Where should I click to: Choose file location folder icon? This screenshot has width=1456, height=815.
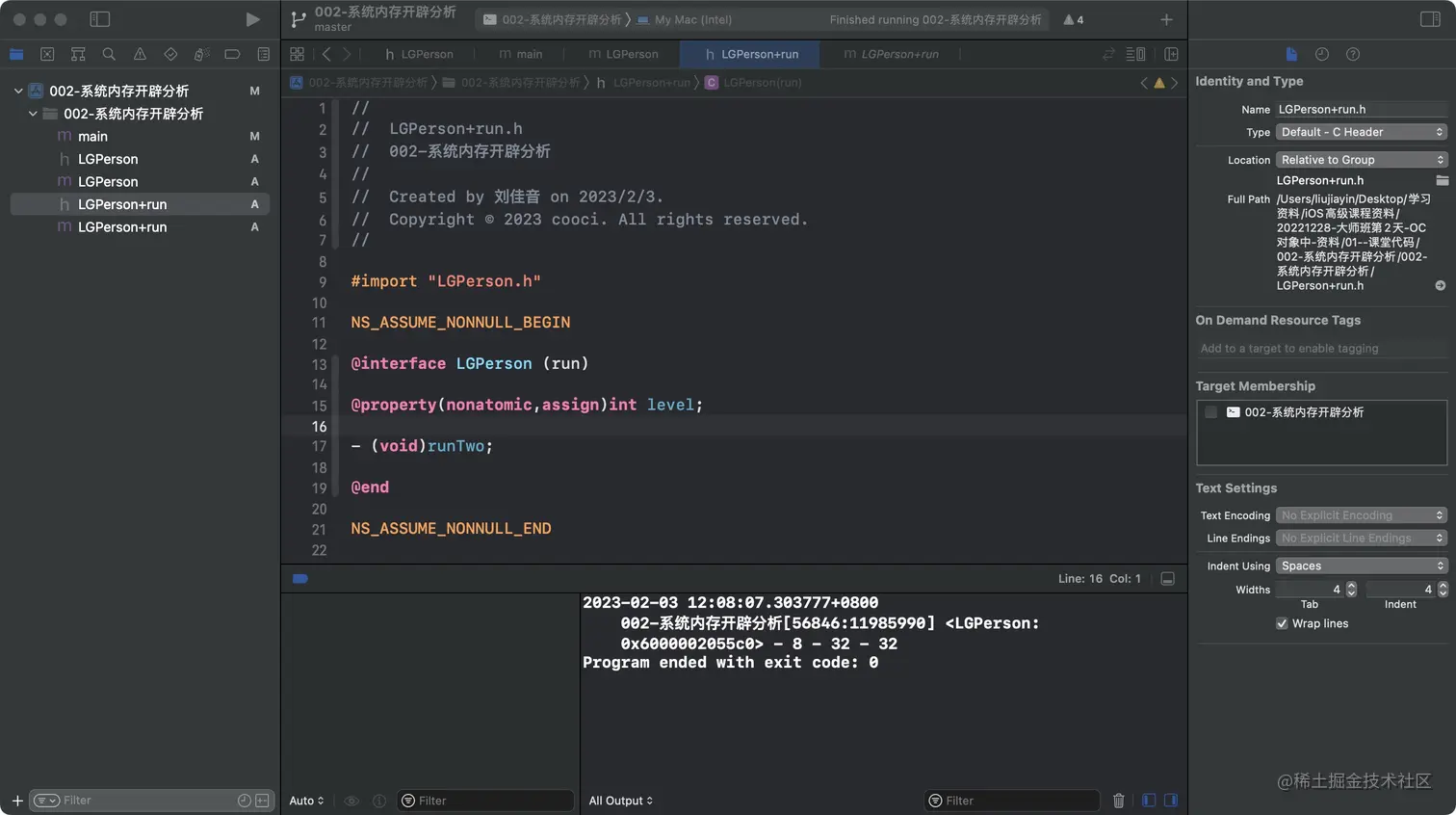[x=1442, y=180]
